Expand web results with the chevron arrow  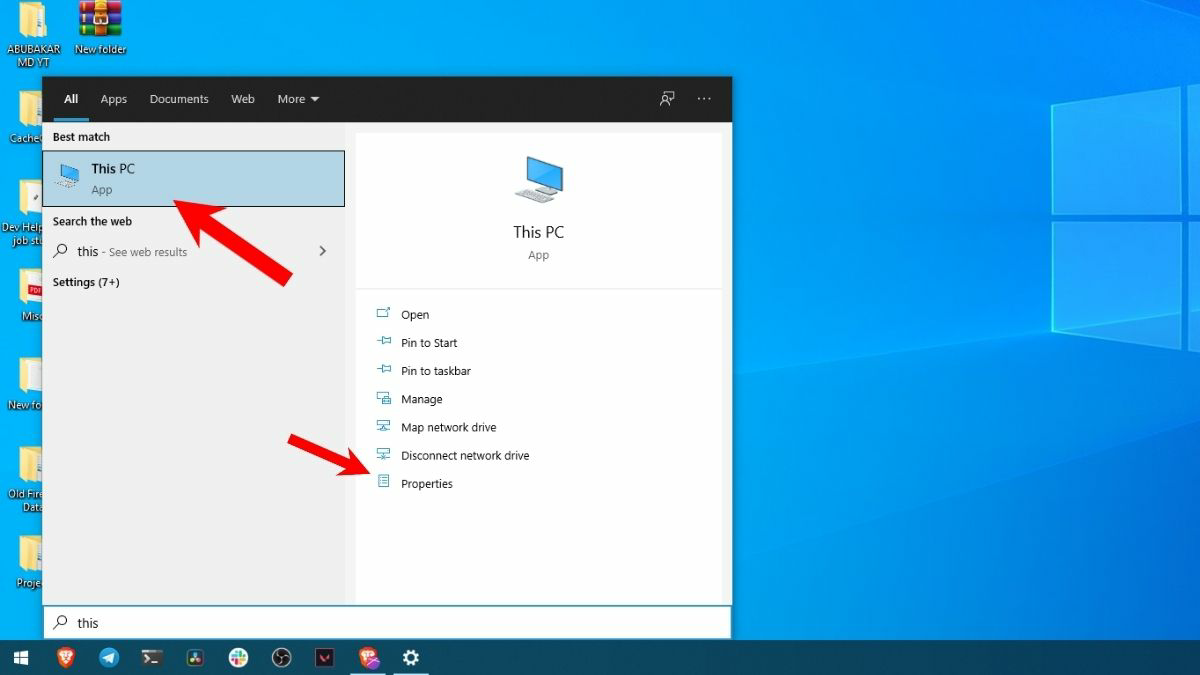coord(322,251)
